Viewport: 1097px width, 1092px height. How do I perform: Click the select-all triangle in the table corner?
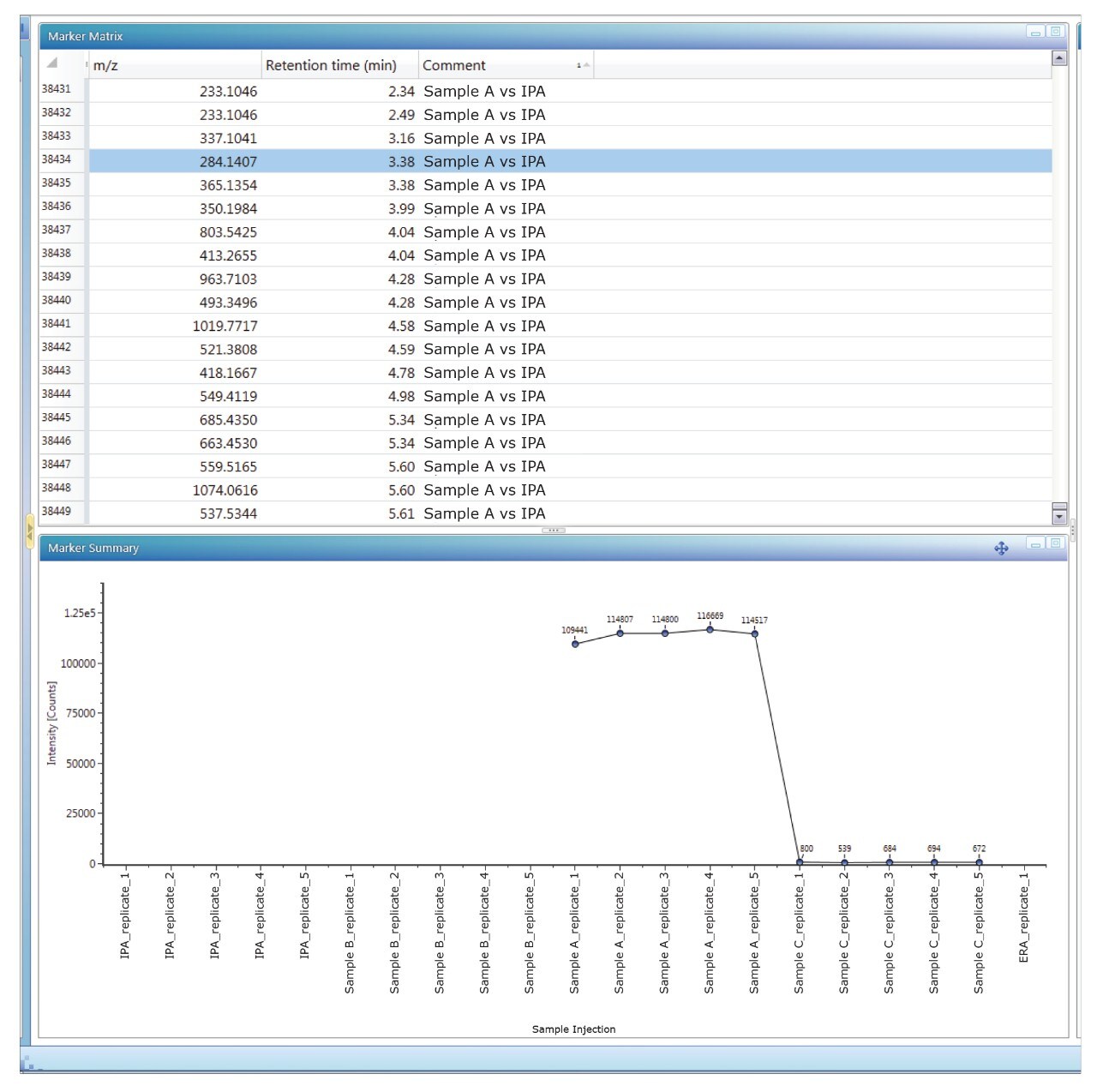[x=50, y=62]
